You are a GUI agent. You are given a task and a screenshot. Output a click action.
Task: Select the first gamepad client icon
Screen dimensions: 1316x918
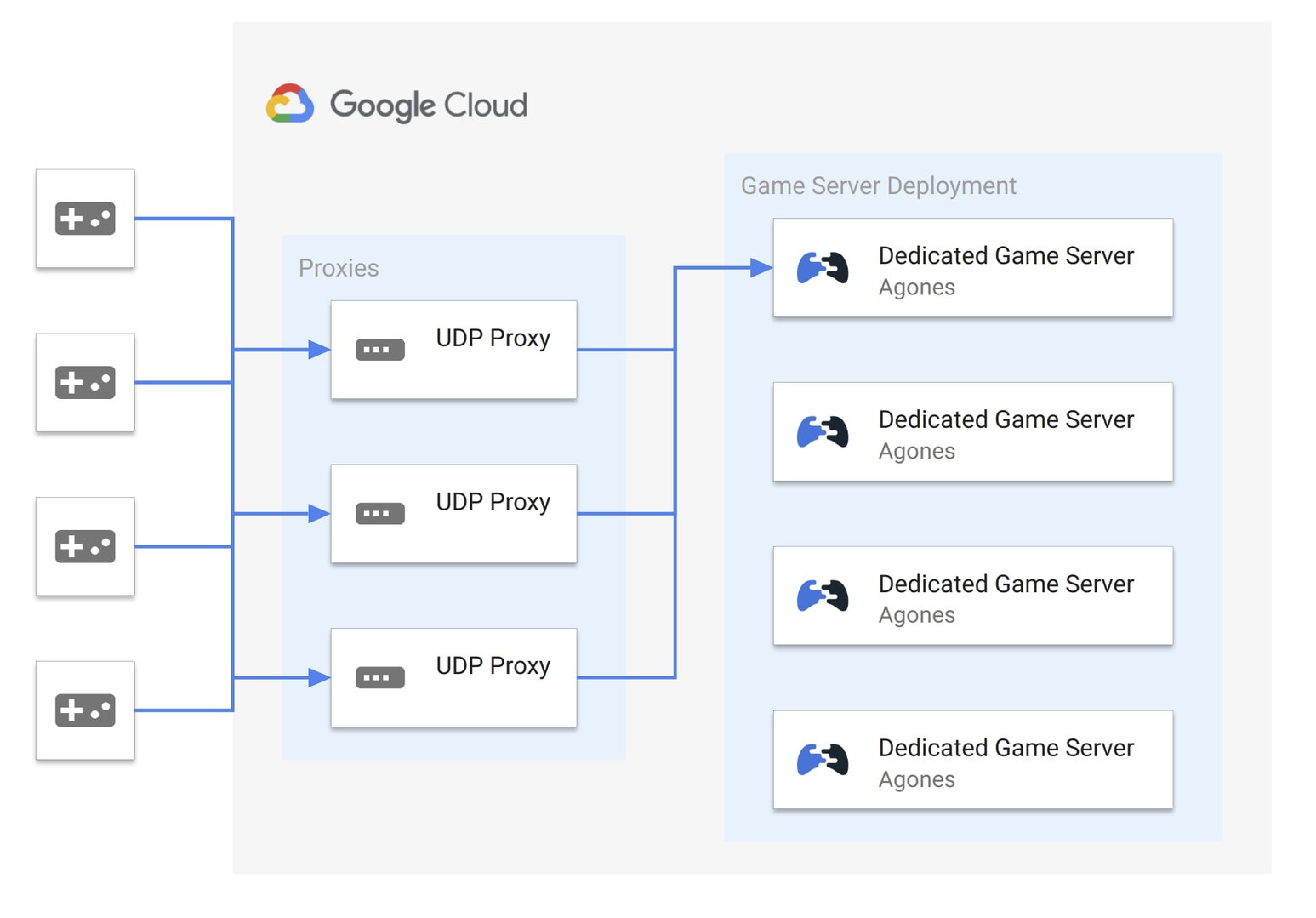(84, 219)
